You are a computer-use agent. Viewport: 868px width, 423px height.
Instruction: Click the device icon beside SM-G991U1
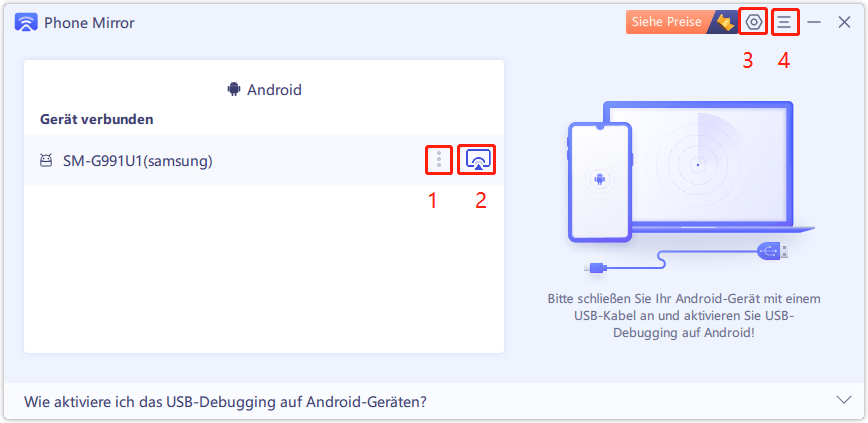tap(46, 161)
